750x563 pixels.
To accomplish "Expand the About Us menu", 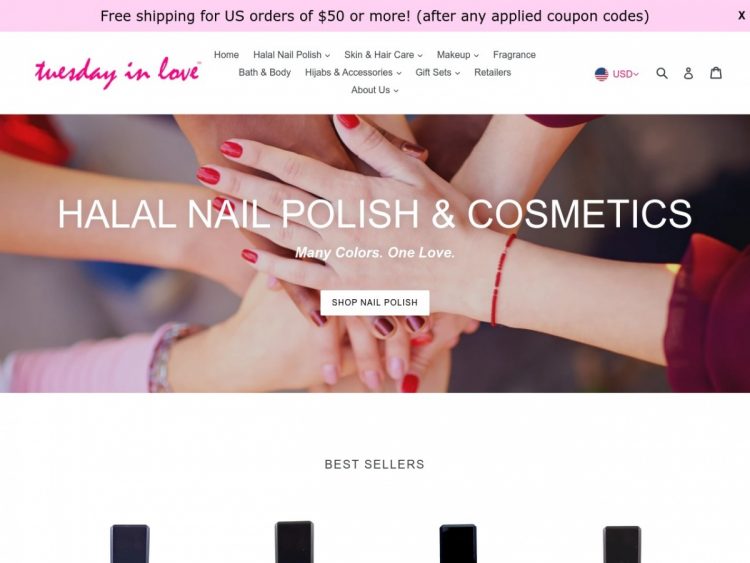I will point(375,90).
